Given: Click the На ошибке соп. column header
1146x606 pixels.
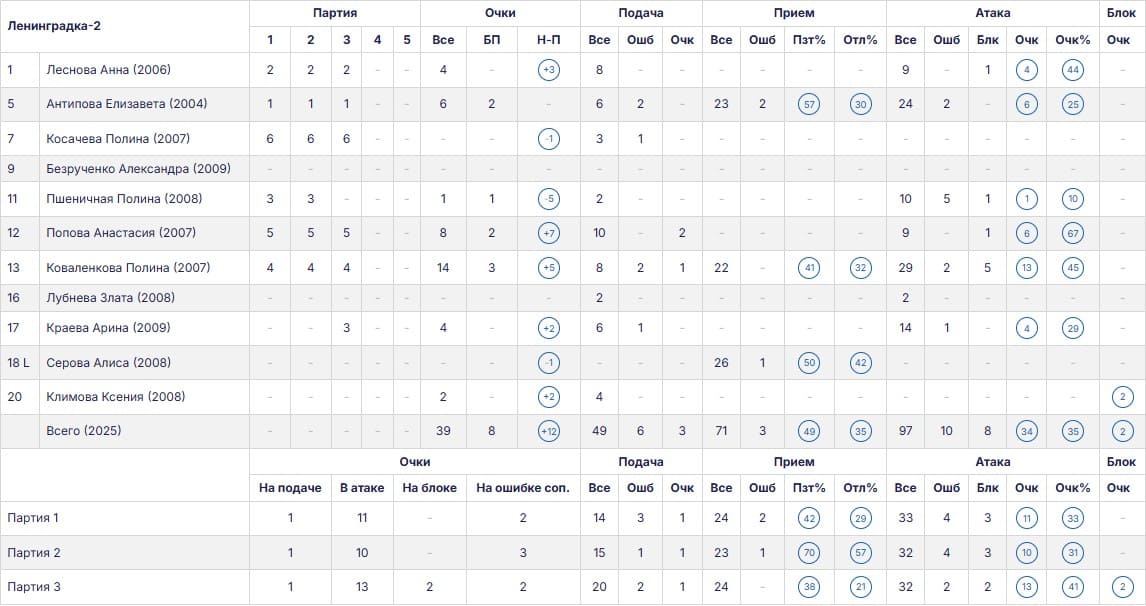Looking at the screenshot, I should point(523,488).
